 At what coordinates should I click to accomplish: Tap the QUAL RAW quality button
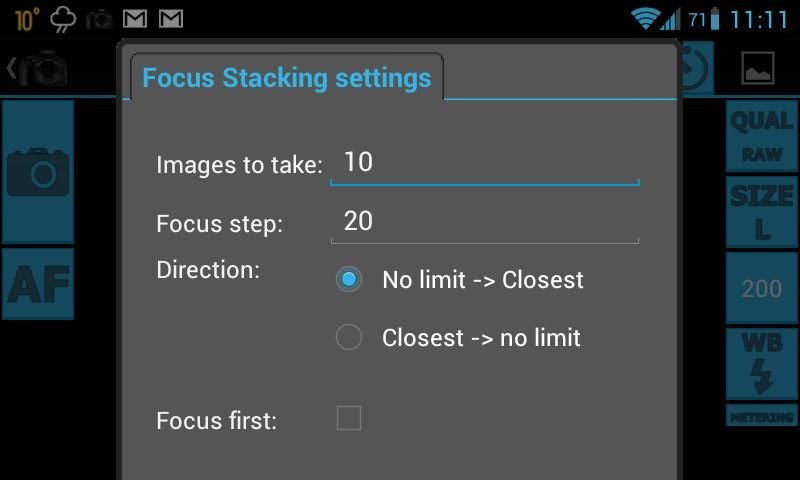[762, 136]
